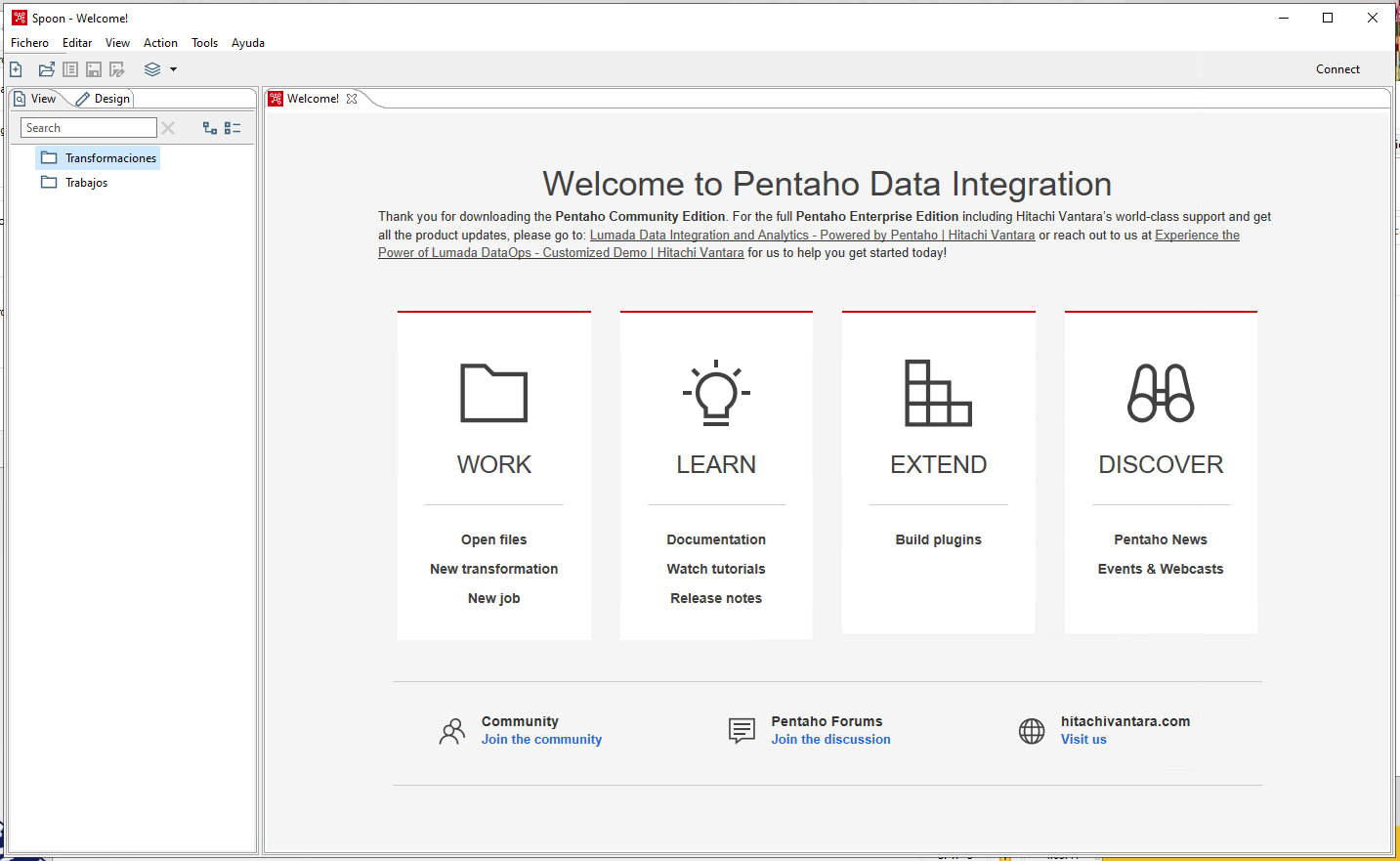Click the Save As toolbar icon
Screen dimensions: 1400x861
coord(116,68)
